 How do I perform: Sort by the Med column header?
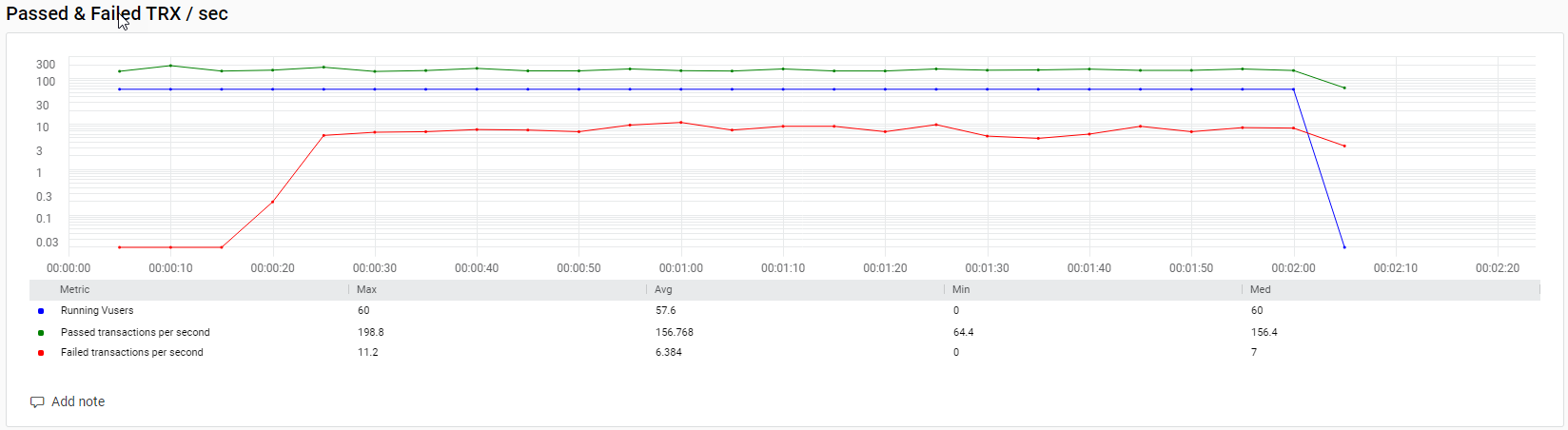tap(1260, 290)
